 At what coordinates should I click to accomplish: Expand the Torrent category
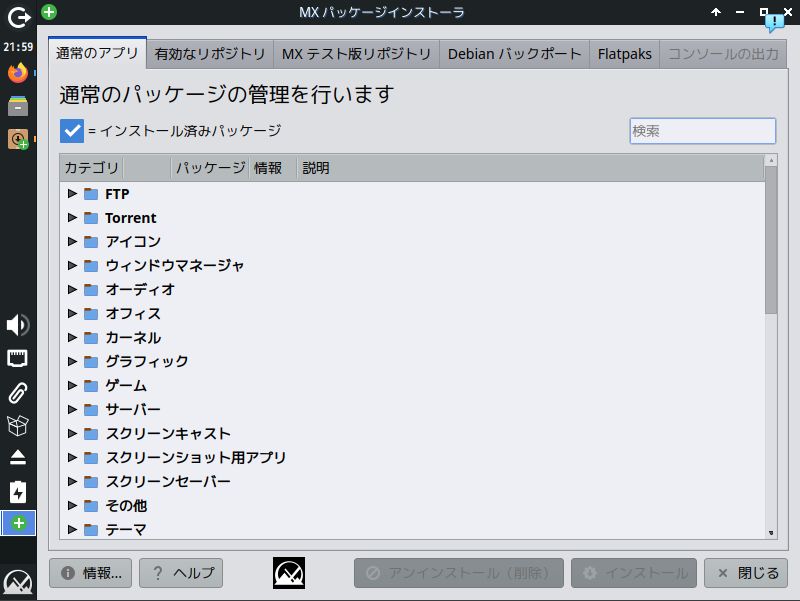72,217
